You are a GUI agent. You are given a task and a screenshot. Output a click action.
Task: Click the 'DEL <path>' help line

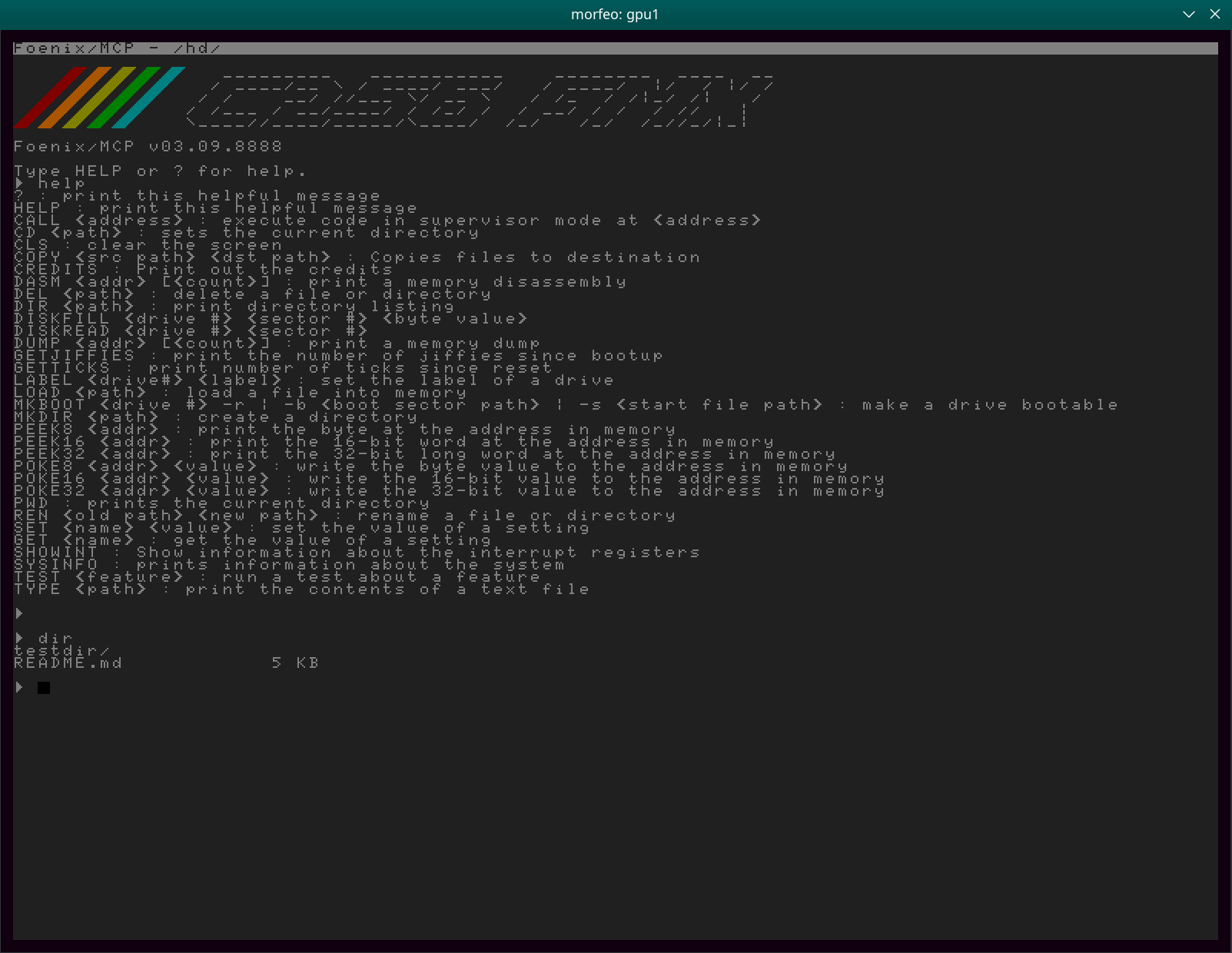tap(253, 294)
